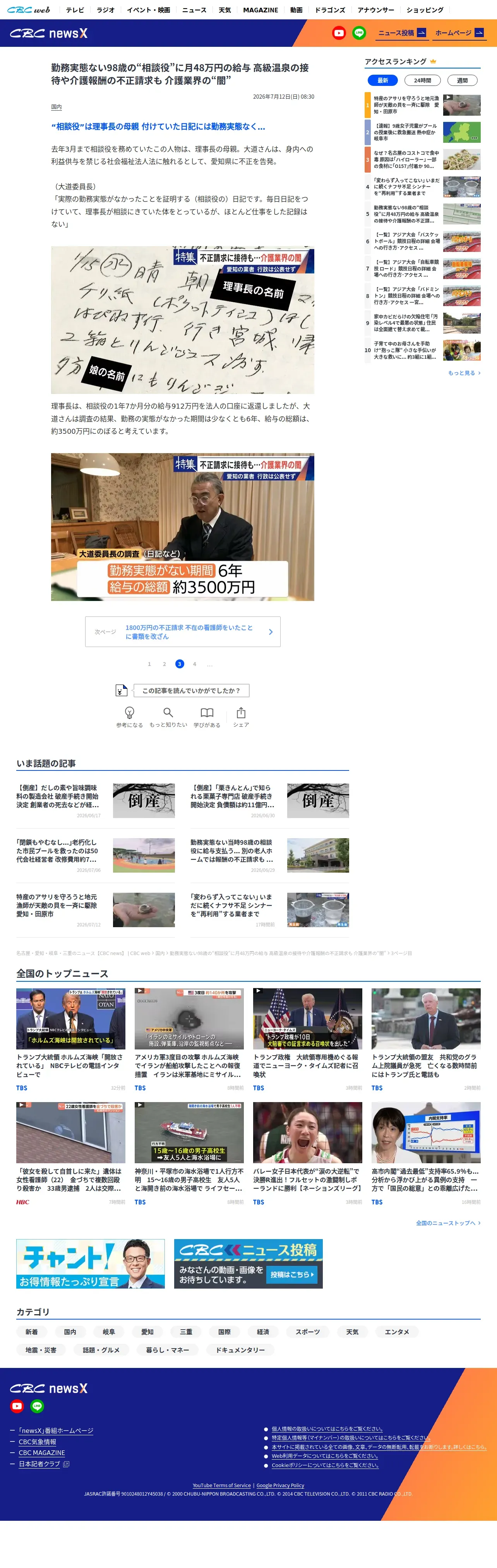
Task: Open テレビ in the top navigation
Action: tap(75, 10)
